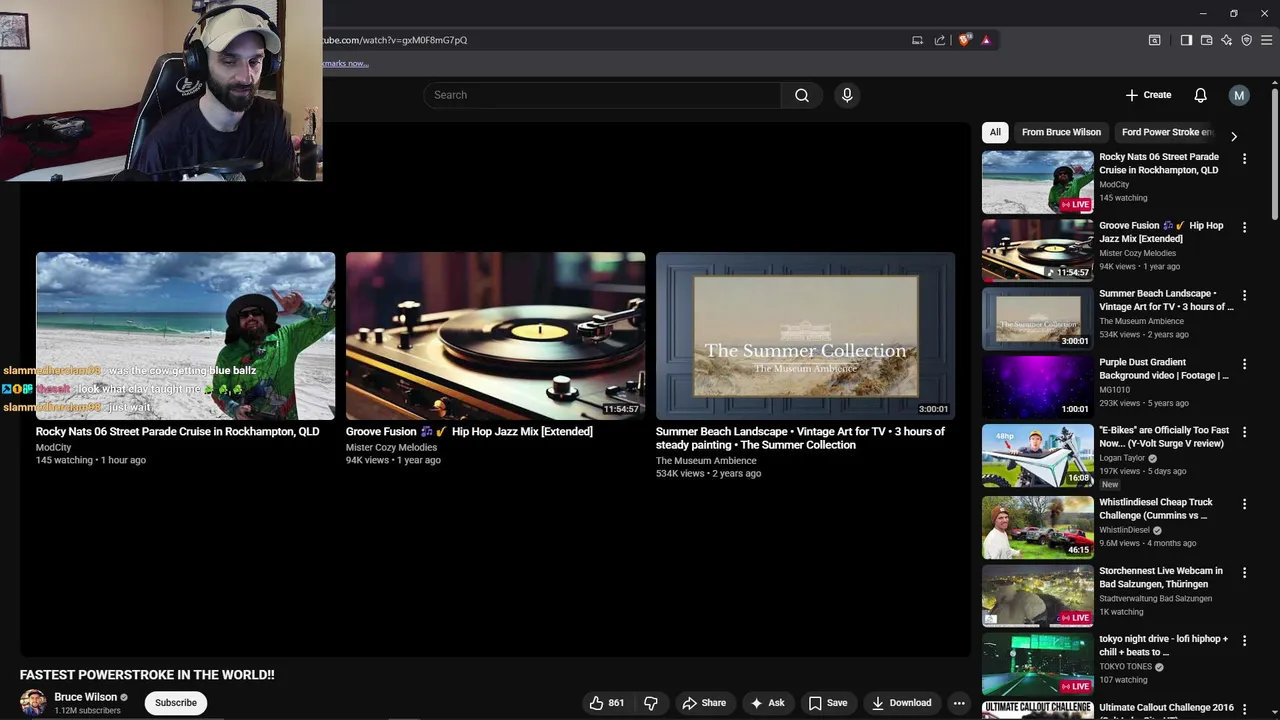The image size is (1280, 720).
Task: Open options menu for Groove Fusion sidebar video
Action: (1244, 227)
